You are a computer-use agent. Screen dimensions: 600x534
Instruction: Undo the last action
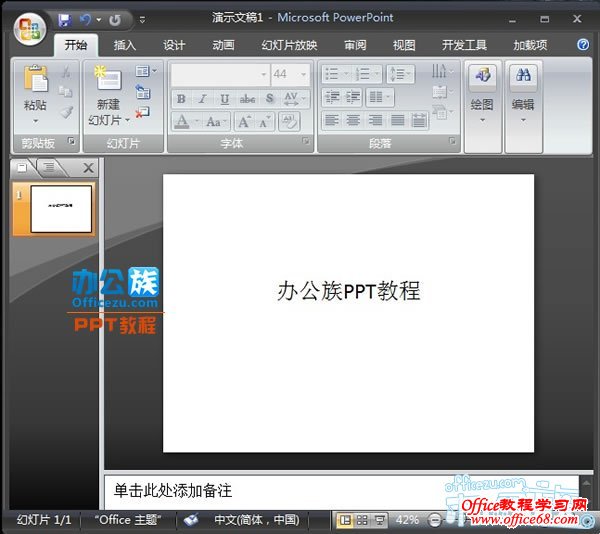(85, 19)
